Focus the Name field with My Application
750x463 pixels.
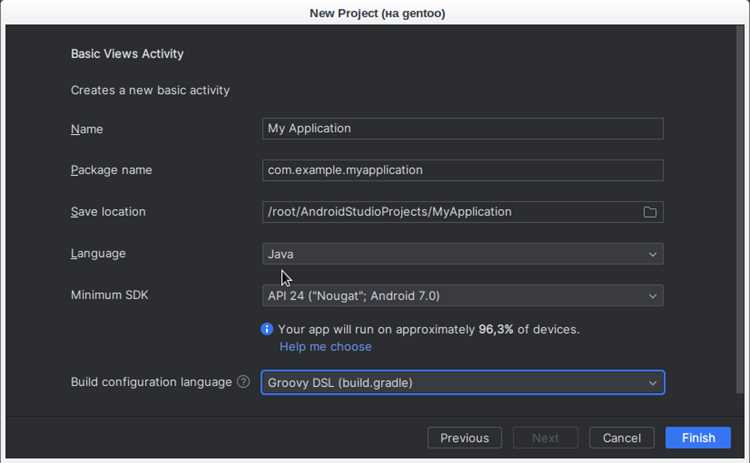coord(463,129)
